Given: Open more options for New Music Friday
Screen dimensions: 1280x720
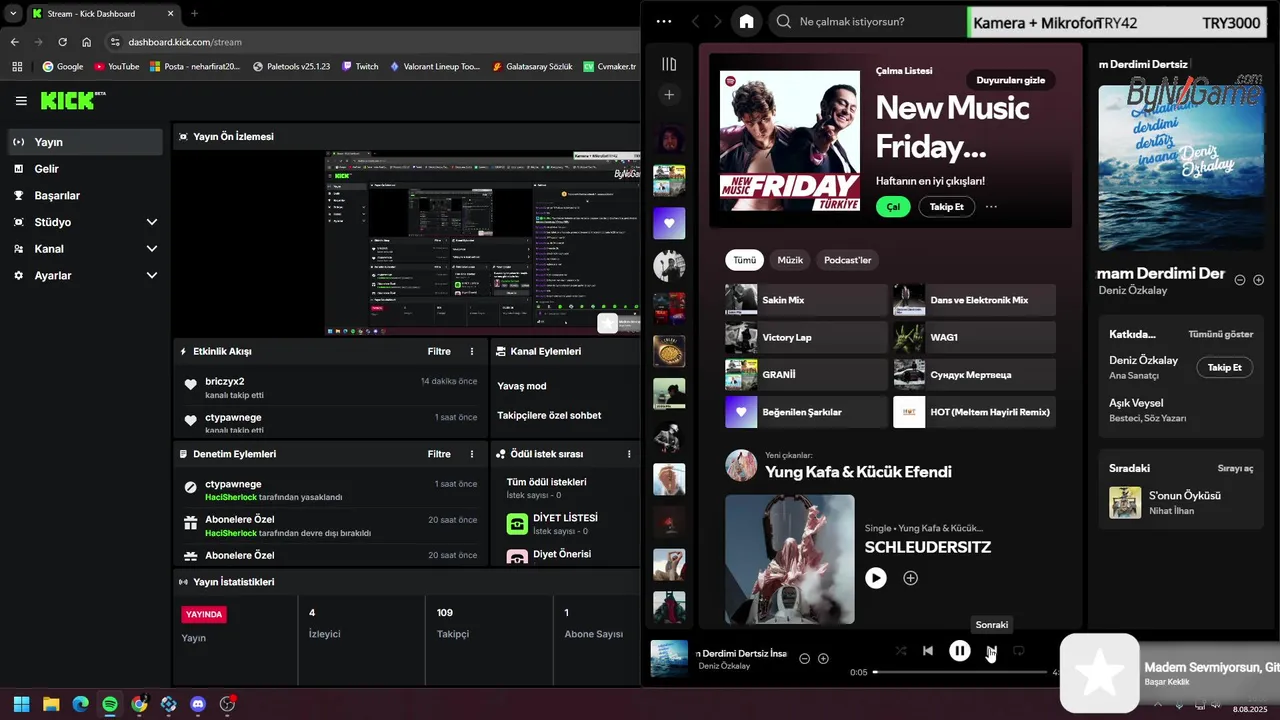Looking at the screenshot, I should pos(991,207).
